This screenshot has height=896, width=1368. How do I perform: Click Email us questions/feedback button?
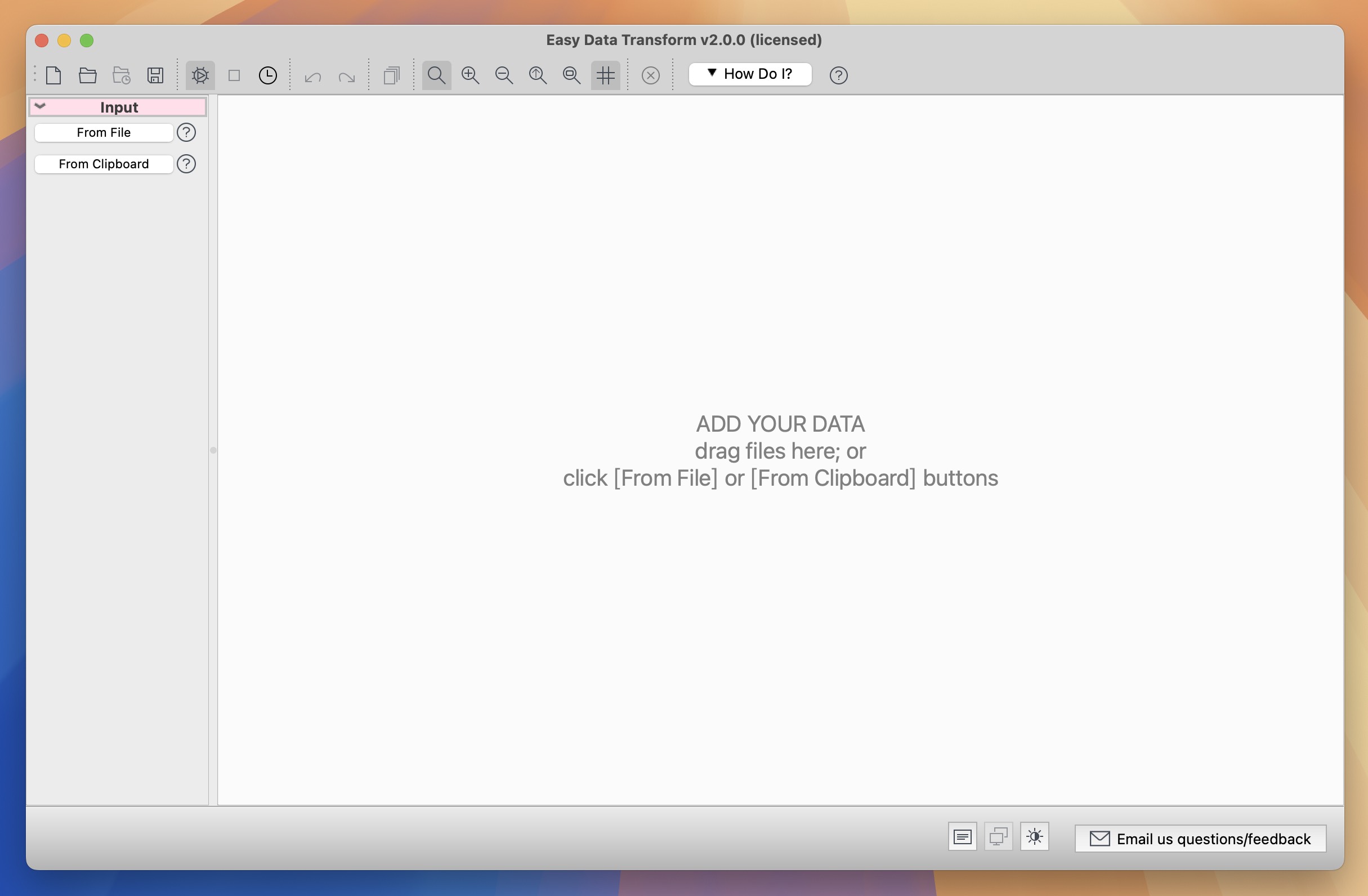pos(1201,839)
